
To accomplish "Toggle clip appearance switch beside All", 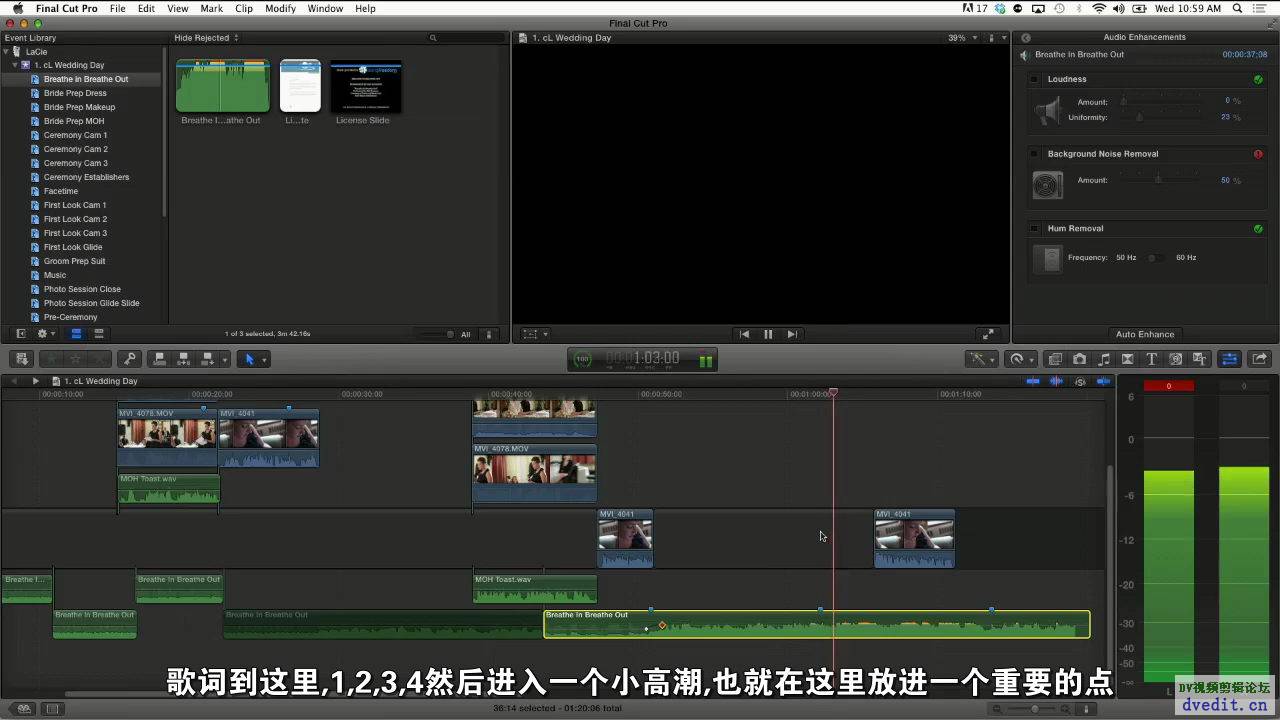I will coord(490,334).
